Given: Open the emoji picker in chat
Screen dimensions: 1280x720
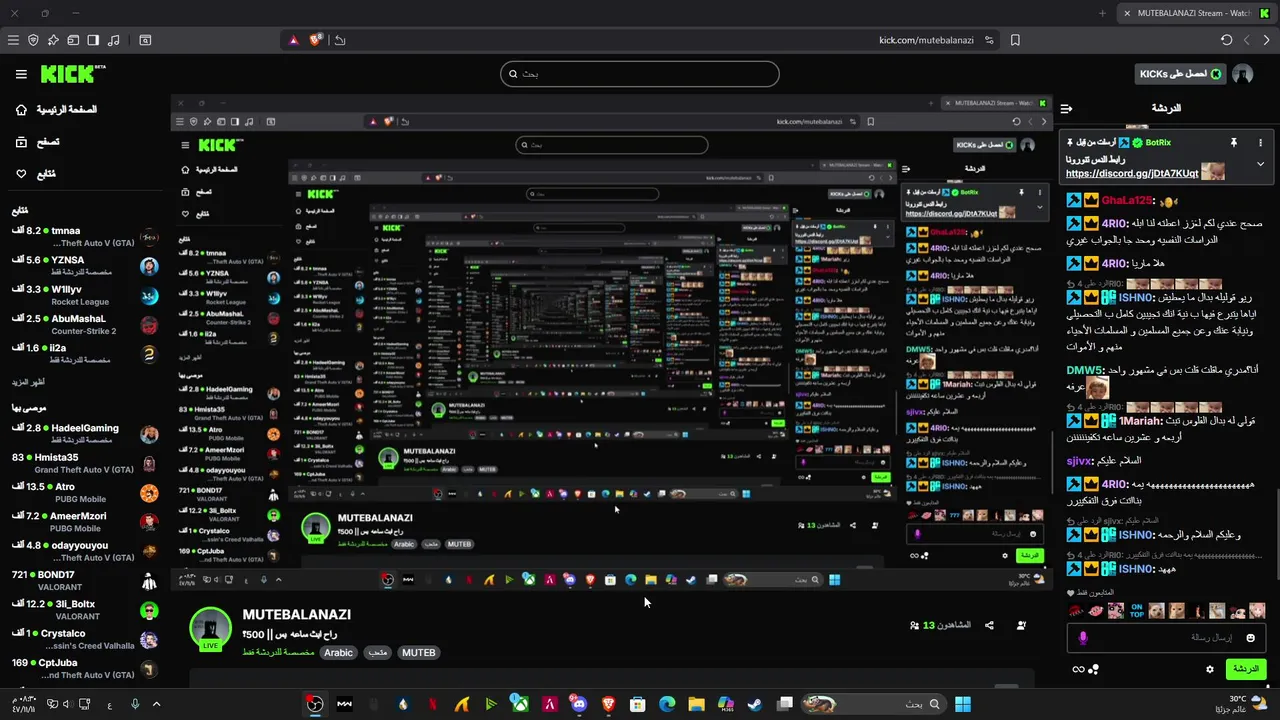Looking at the screenshot, I should pyautogui.click(x=1250, y=637).
